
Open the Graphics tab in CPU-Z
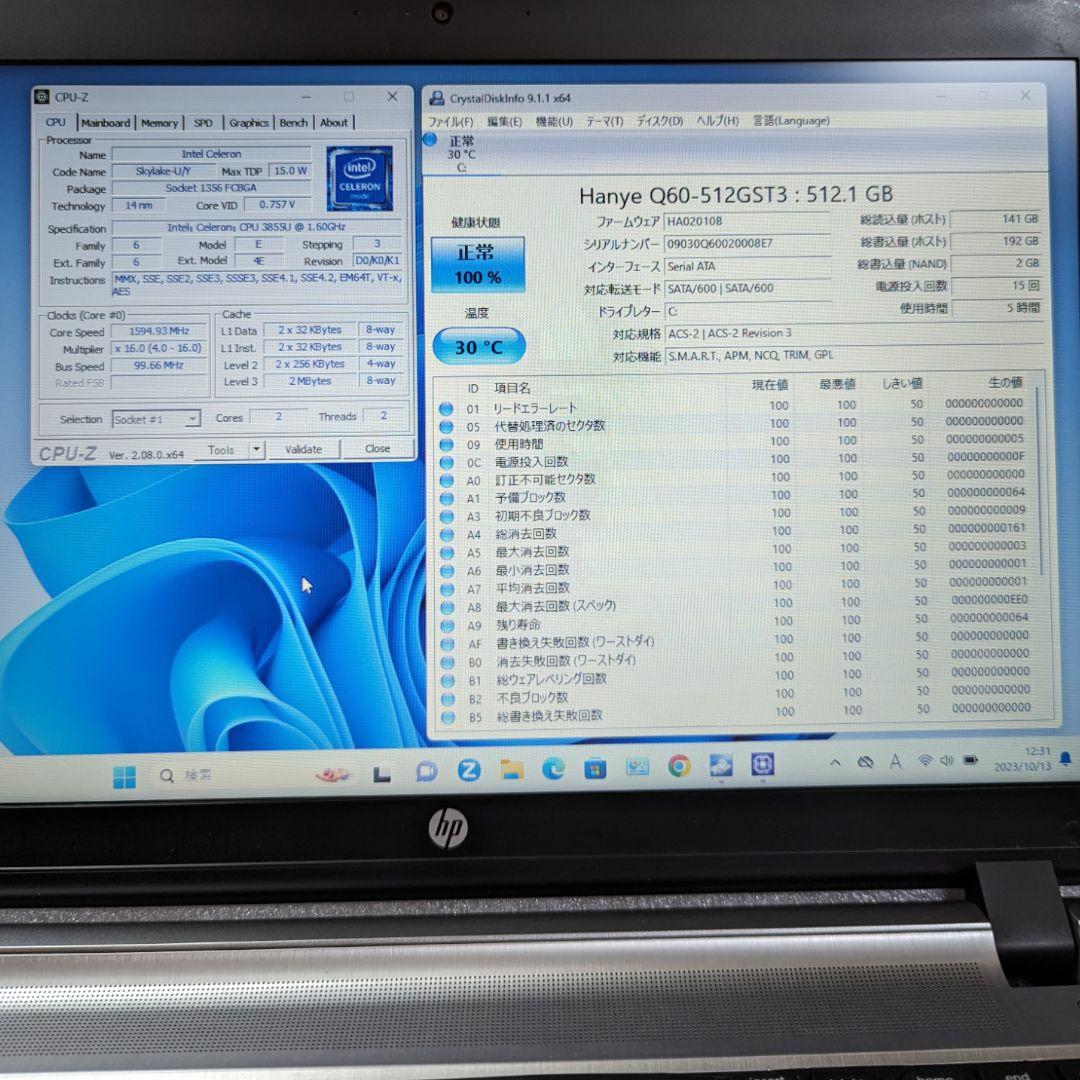(249, 123)
